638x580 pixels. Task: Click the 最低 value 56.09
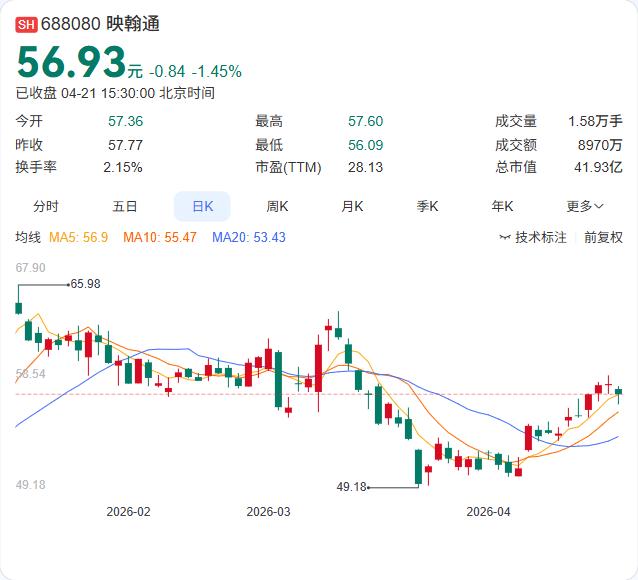pyautogui.click(x=365, y=145)
